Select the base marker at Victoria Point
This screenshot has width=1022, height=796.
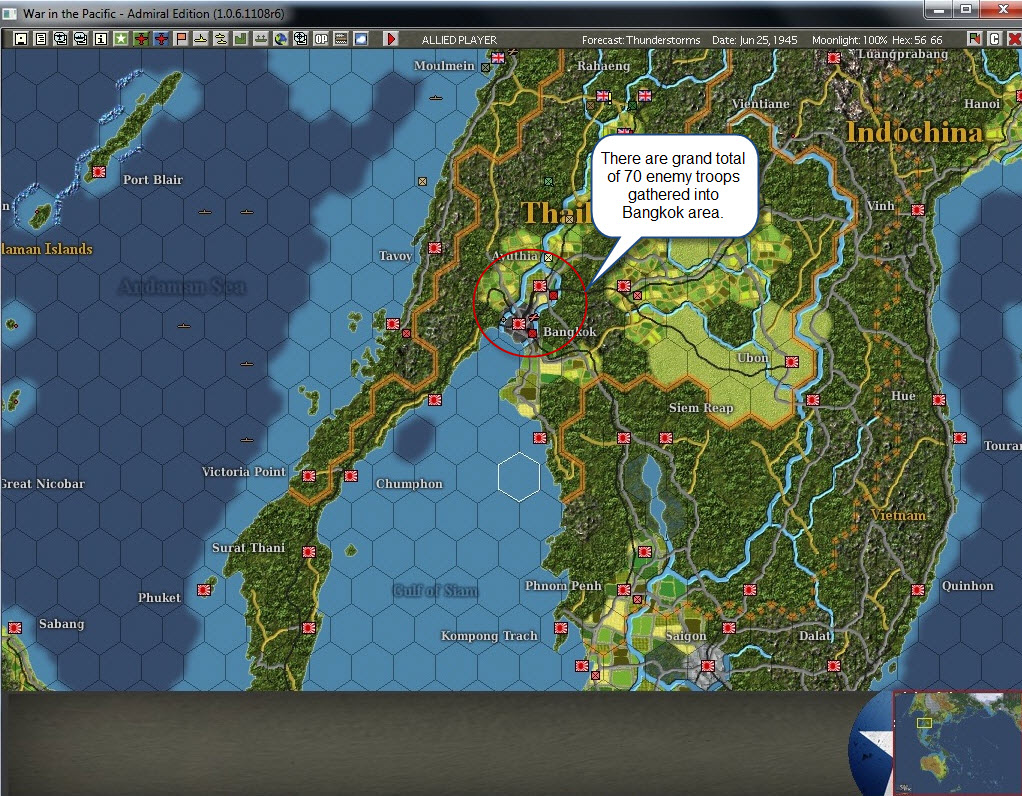pyautogui.click(x=309, y=476)
